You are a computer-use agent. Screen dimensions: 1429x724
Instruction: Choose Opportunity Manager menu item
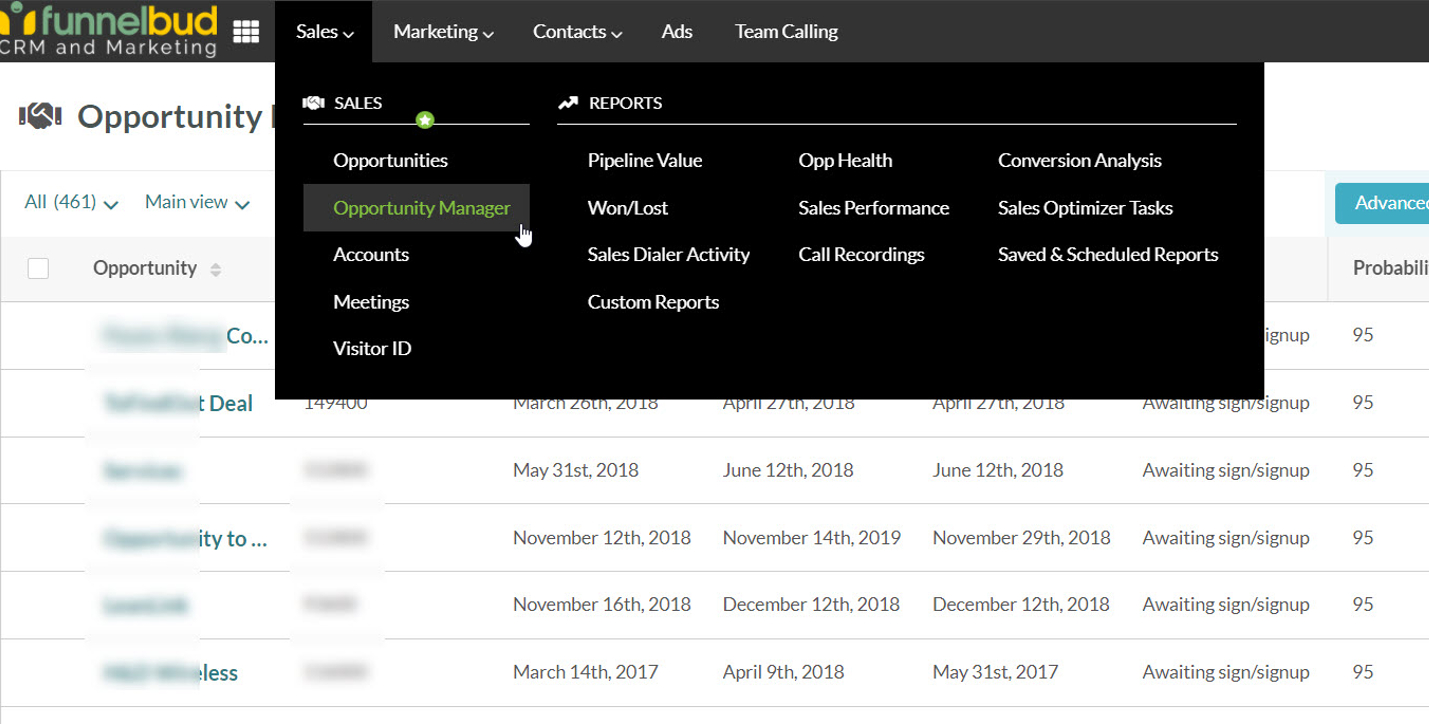click(417, 208)
